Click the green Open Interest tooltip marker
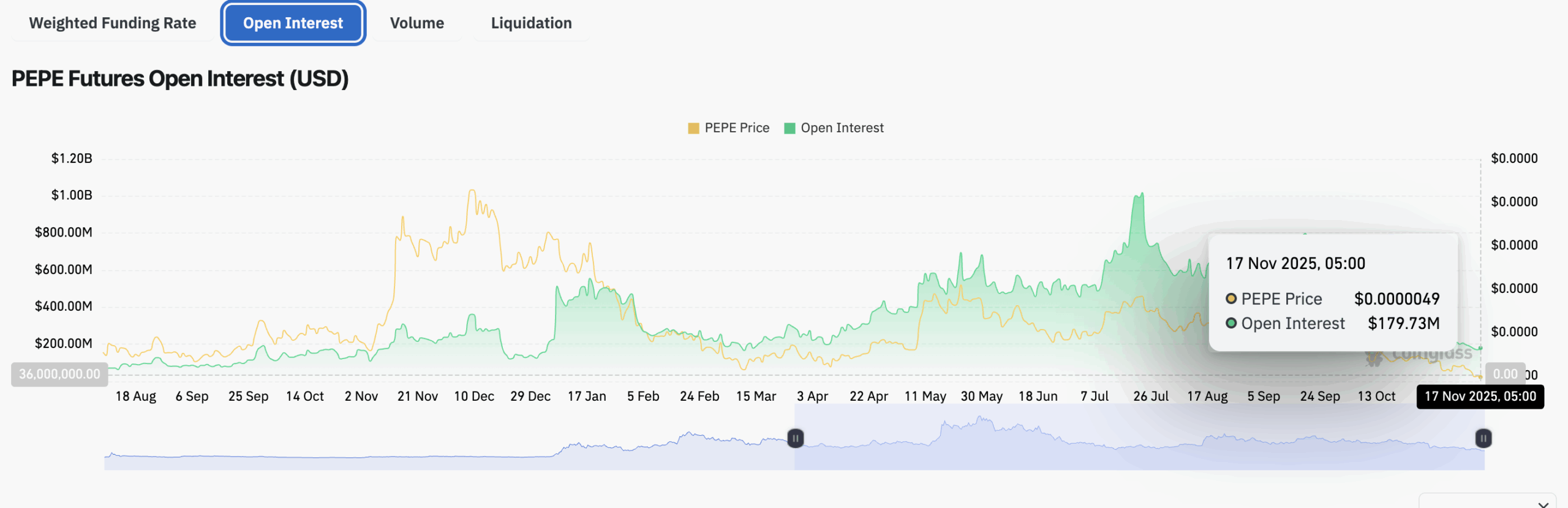 [x=1231, y=324]
